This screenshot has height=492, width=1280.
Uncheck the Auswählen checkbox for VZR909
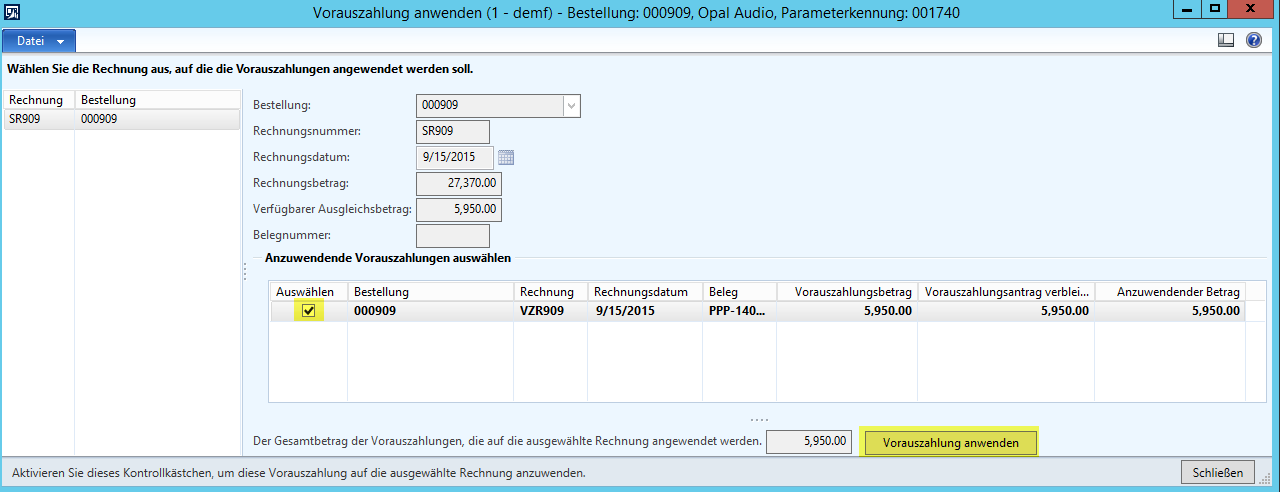309,311
